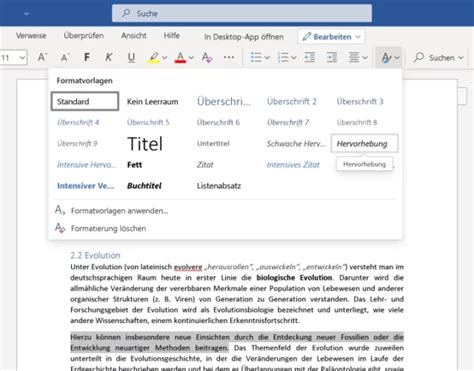Screen dimensions: 474x371
Task: Apply the Überschrift 9 style
Action: (77, 144)
